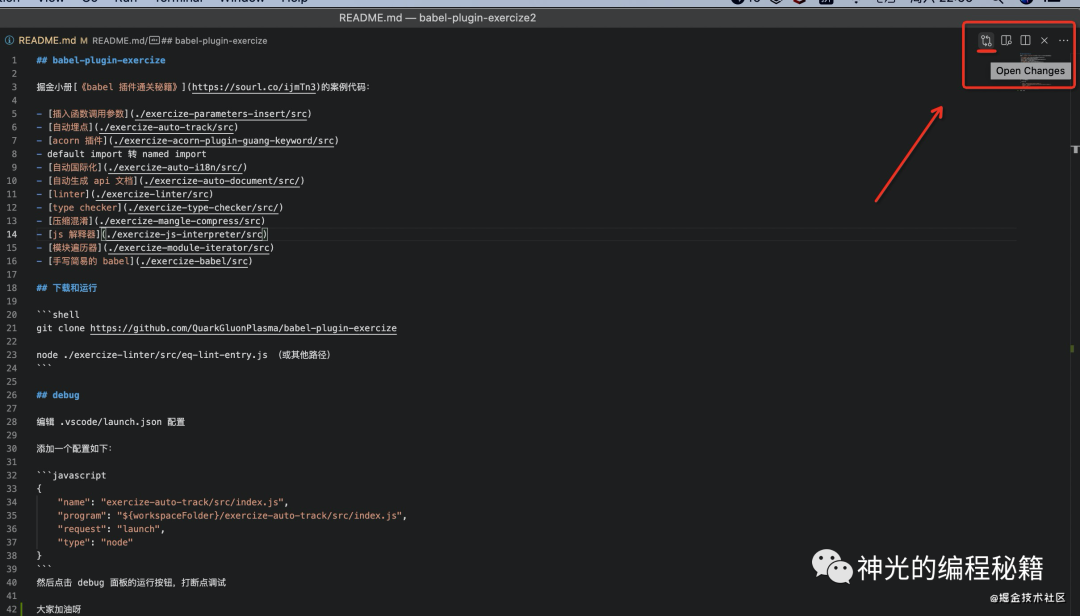Open the ./exercize-auto-track/src link

coord(166,127)
